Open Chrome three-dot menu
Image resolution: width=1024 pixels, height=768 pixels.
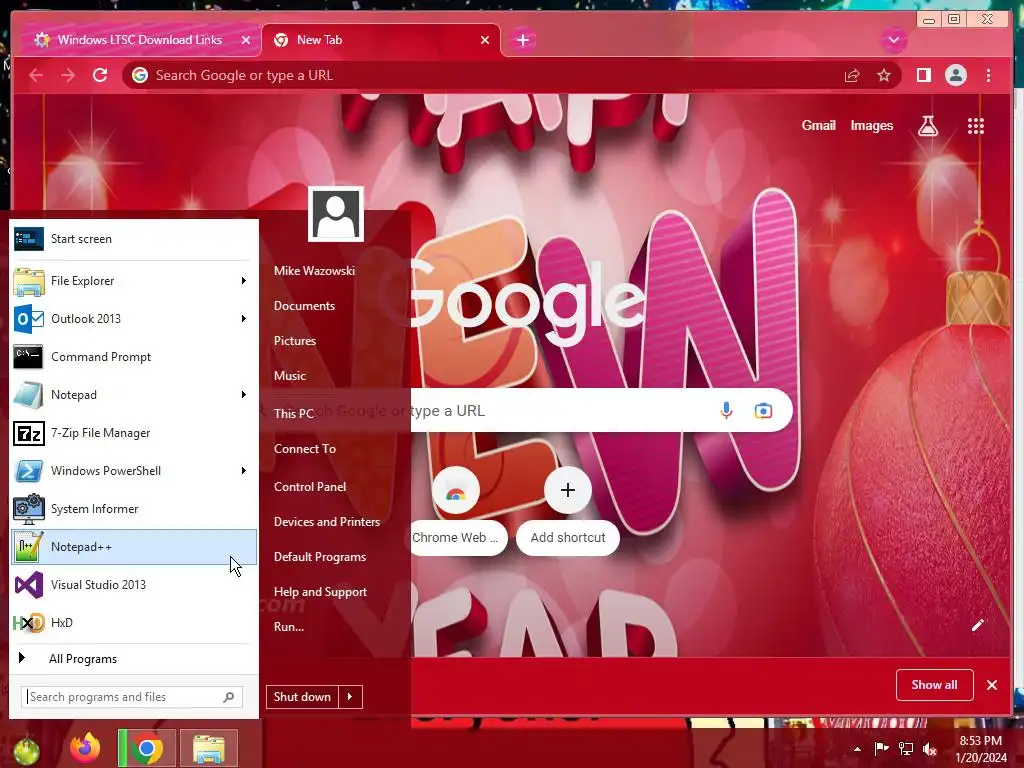point(988,75)
